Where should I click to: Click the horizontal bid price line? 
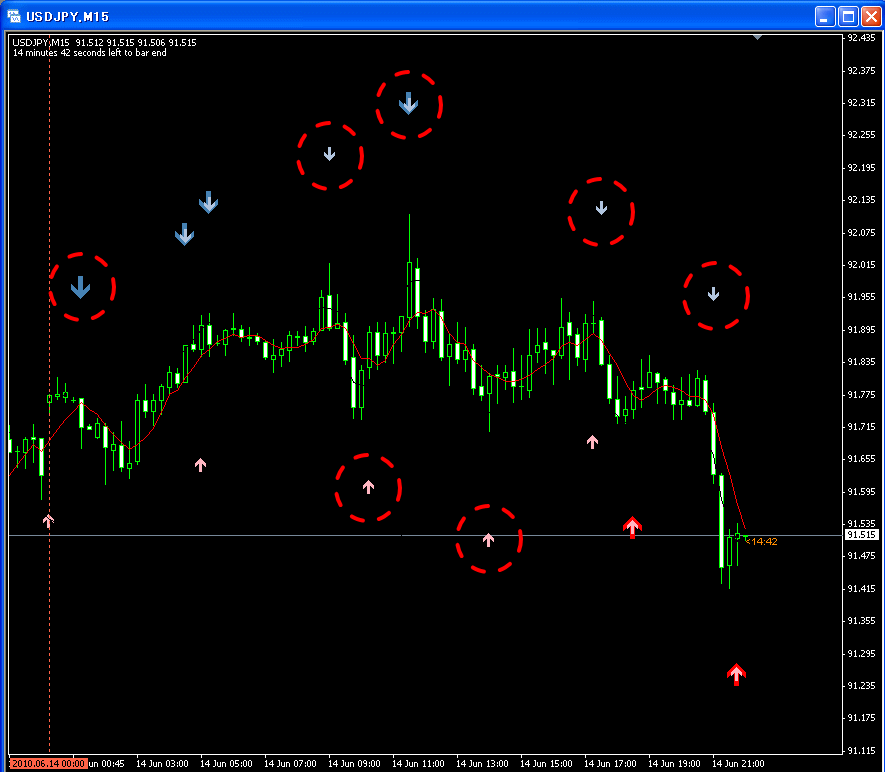point(425,535)
